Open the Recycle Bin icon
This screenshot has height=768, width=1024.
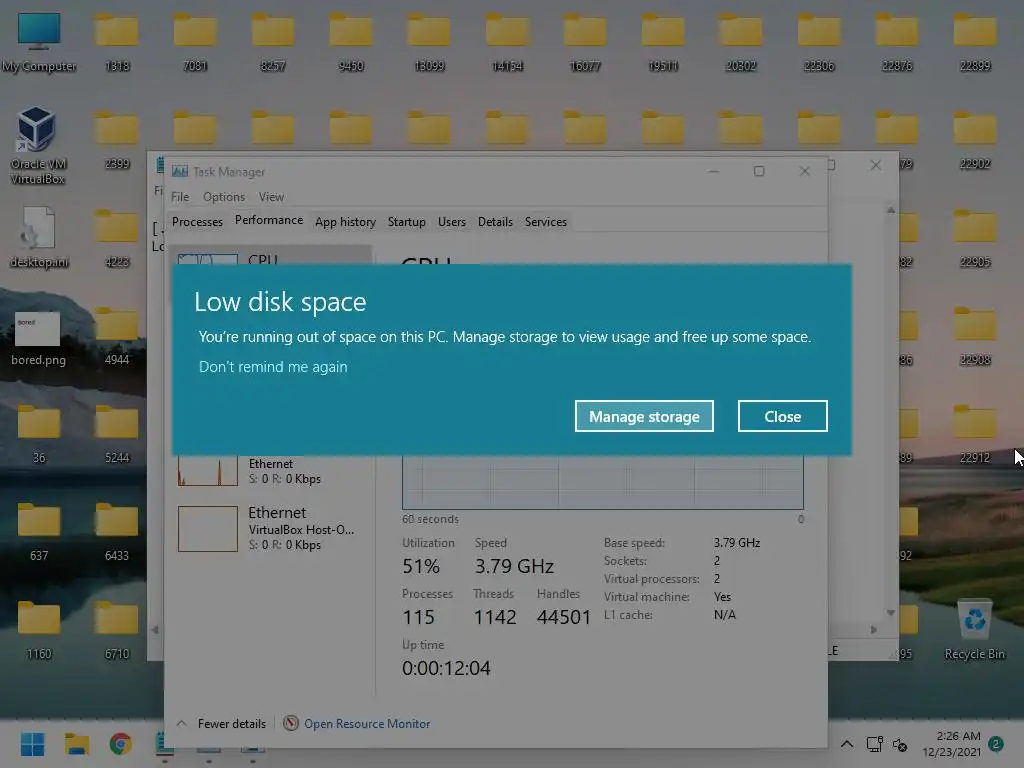(x=974, y=630)
